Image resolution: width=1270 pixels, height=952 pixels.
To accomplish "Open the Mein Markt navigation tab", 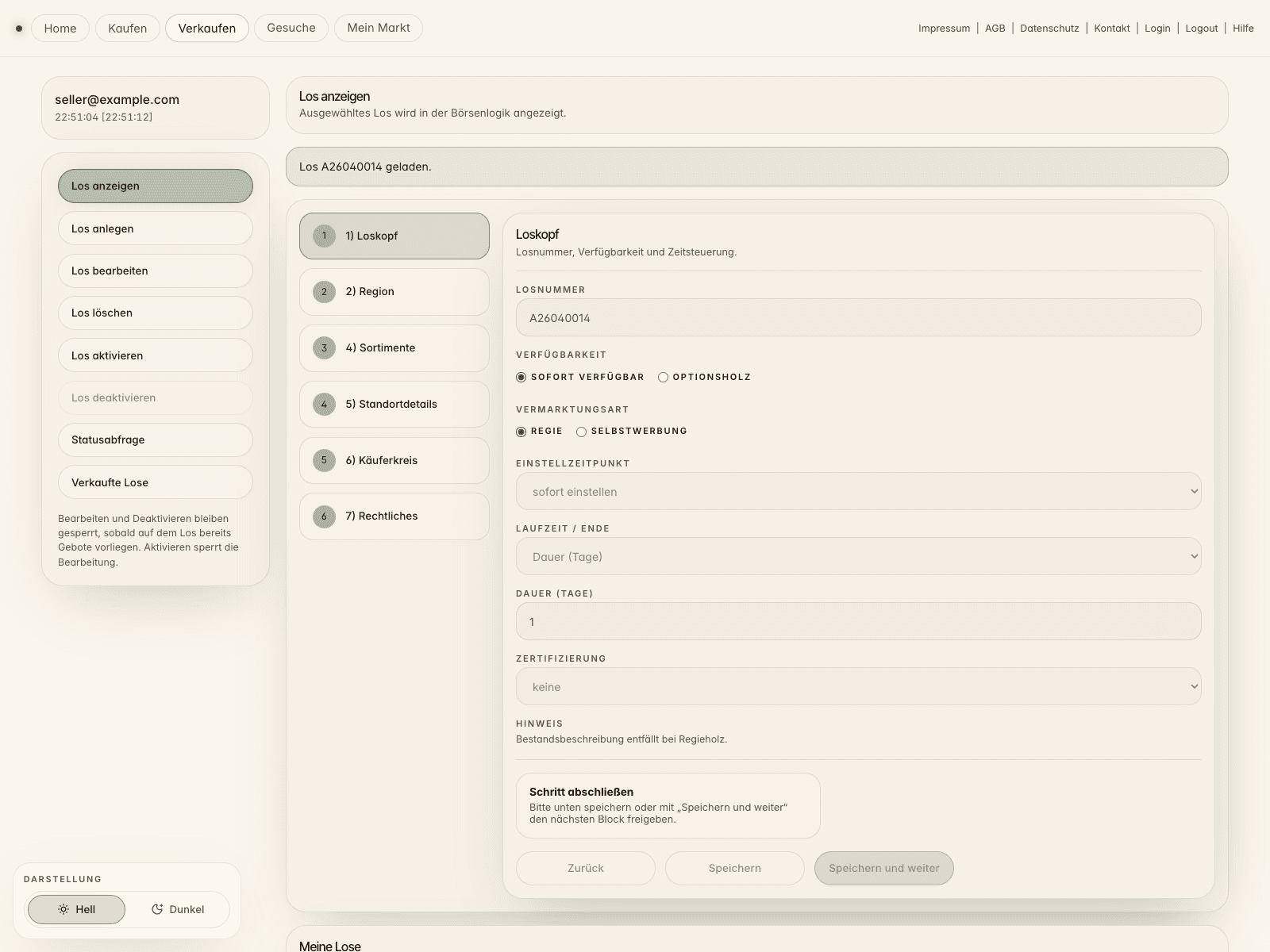I will tap(379, 28).
